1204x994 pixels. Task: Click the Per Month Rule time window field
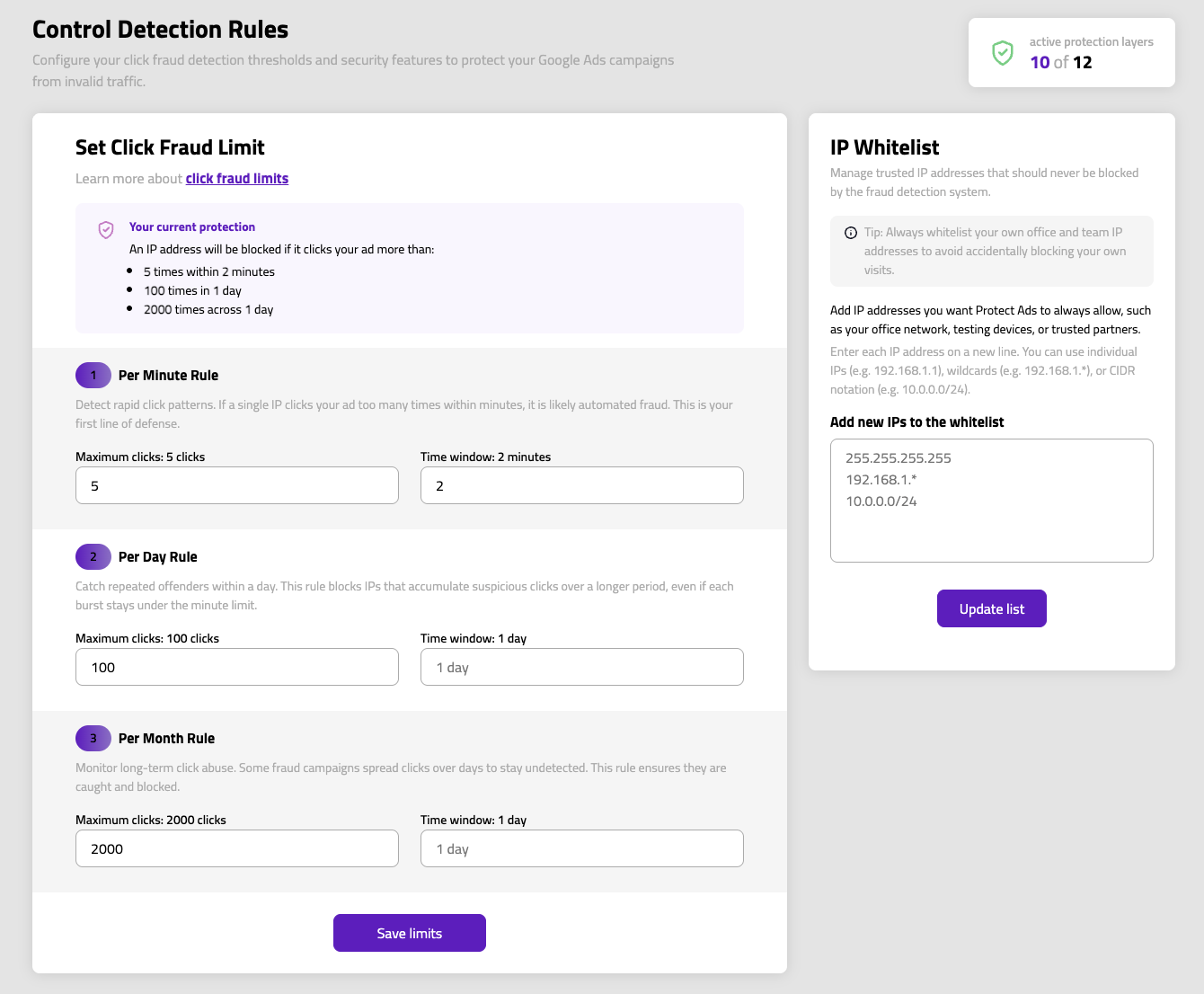581,848
